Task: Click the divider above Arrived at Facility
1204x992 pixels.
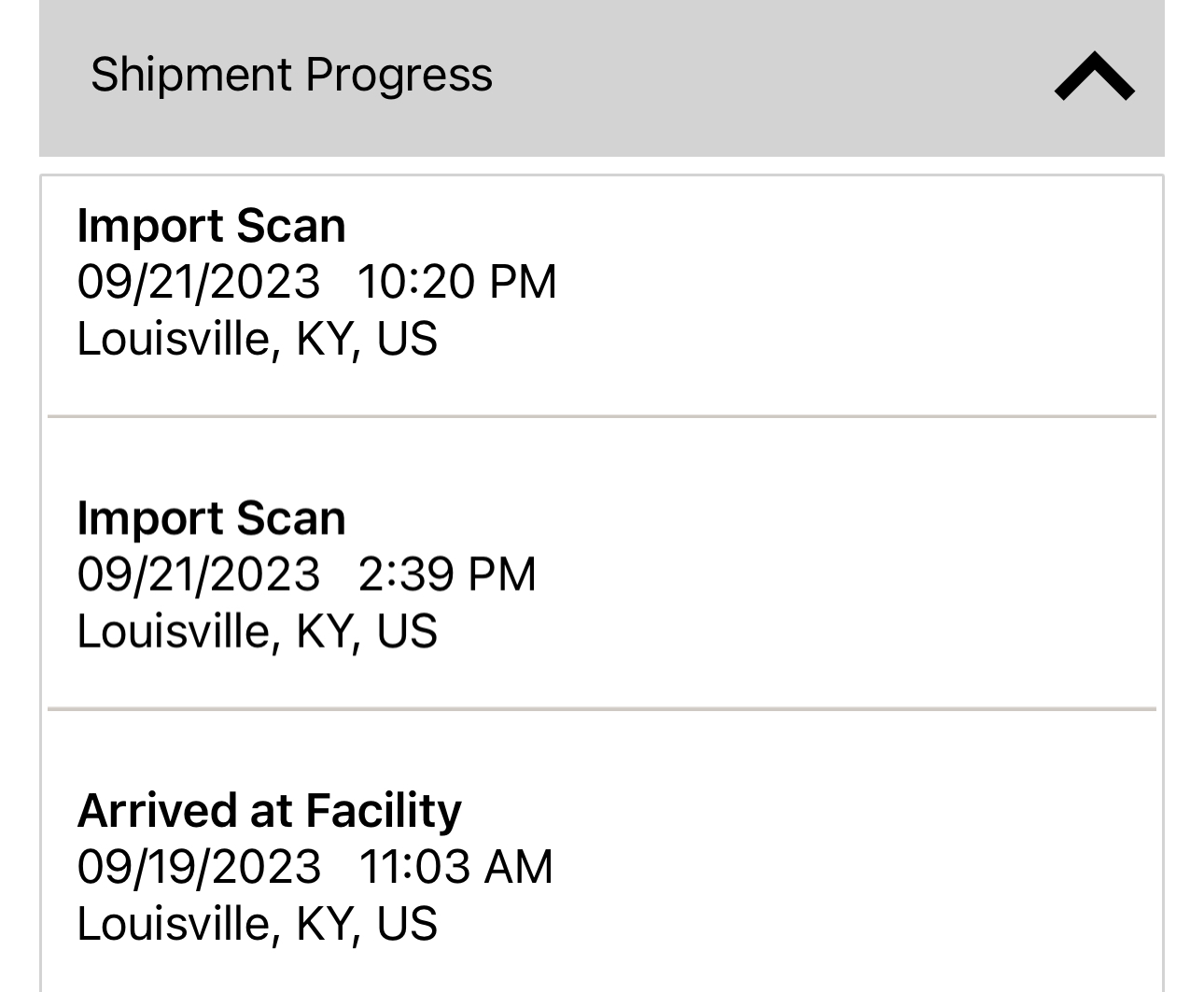Action: (x=602, y=708)
